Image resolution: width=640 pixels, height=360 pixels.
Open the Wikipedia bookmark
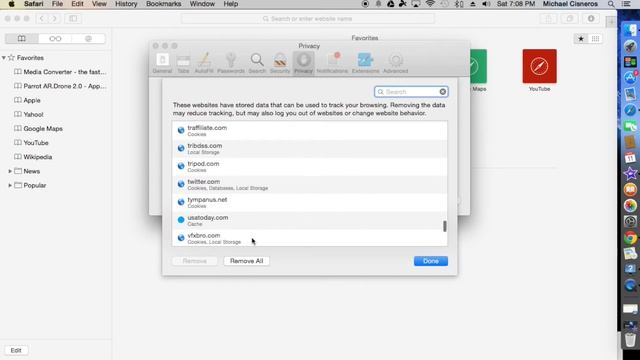pos(33,157)
